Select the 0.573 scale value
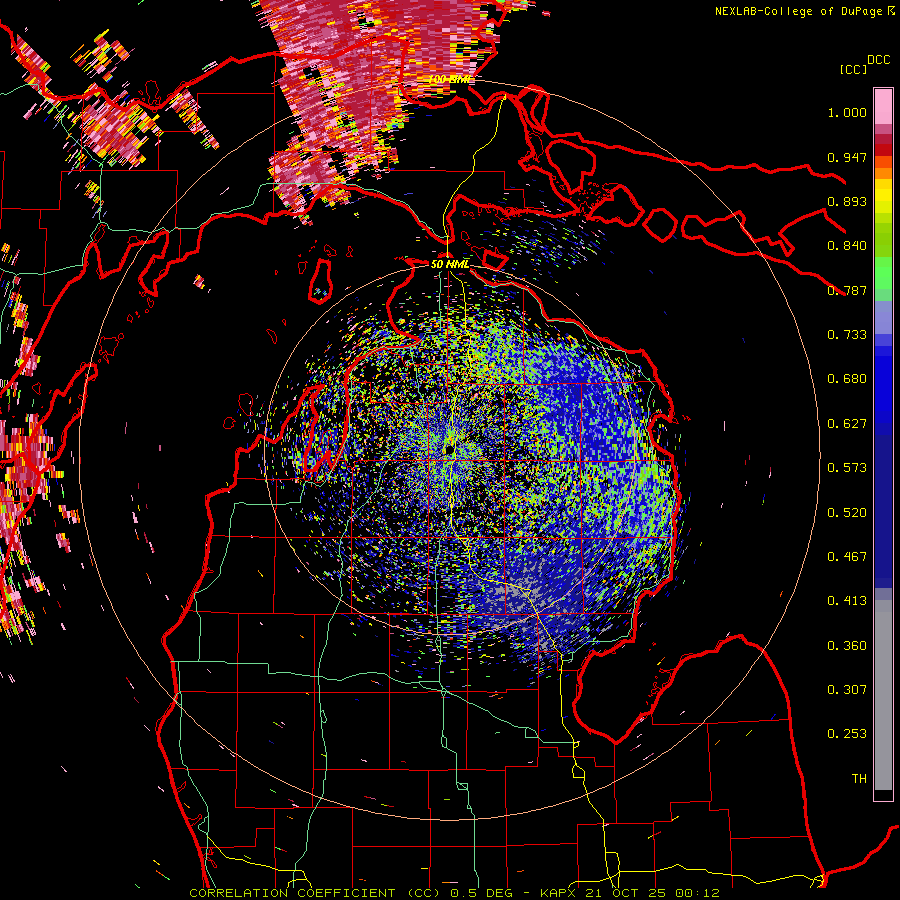The height and width of the screenshot is (900, 900). point(847,468)
